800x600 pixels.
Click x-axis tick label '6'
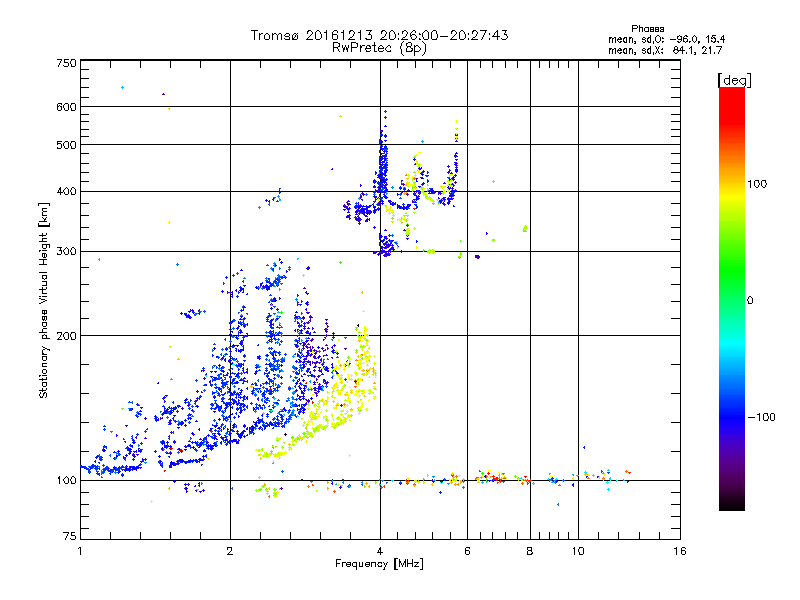pyautogui.click(x=467, y=551)
